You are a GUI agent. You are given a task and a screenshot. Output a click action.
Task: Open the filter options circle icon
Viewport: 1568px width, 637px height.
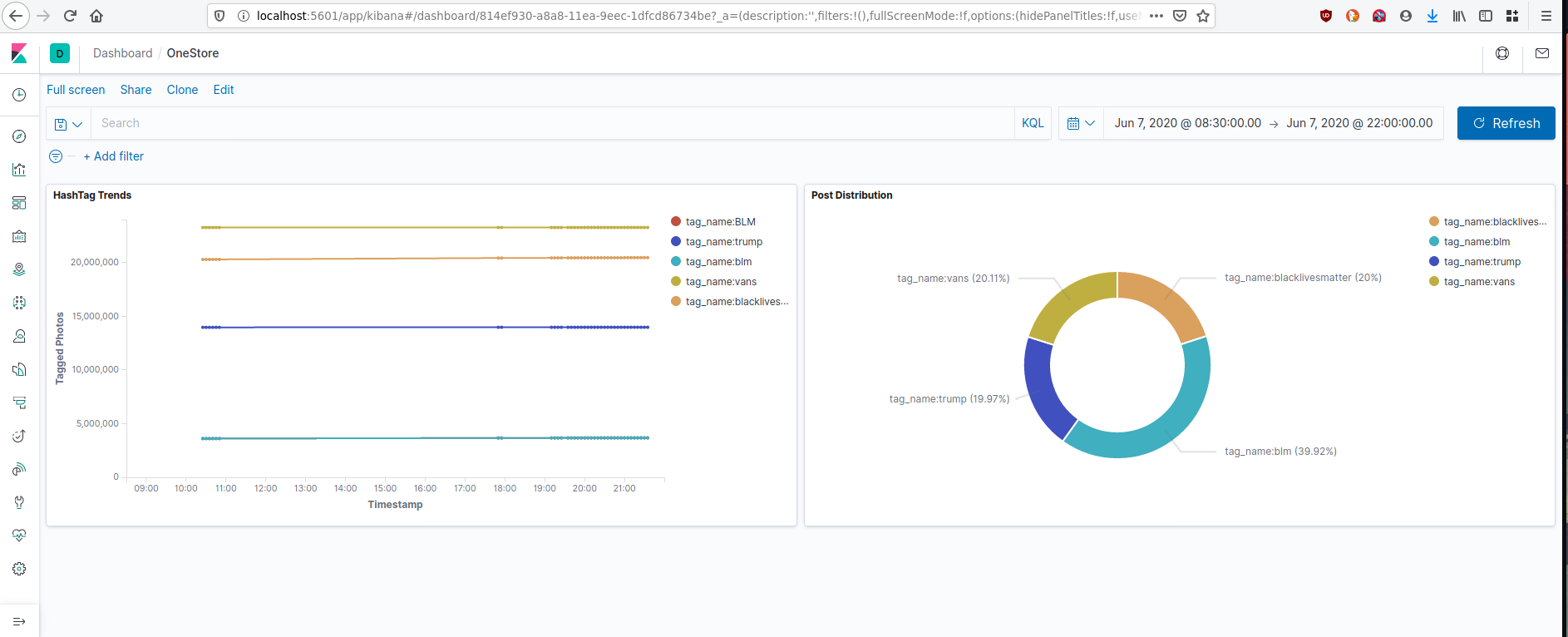point(56,156)
